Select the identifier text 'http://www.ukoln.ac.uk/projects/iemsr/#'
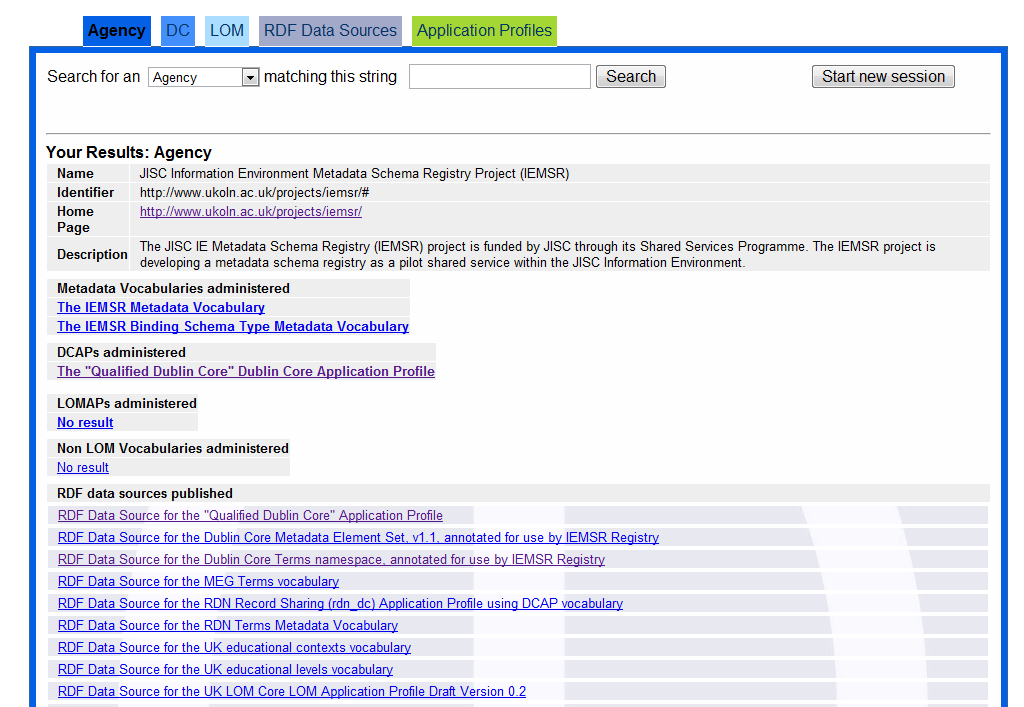The height and width of the screenshot is (707, 1024). (x=255, y=193)
